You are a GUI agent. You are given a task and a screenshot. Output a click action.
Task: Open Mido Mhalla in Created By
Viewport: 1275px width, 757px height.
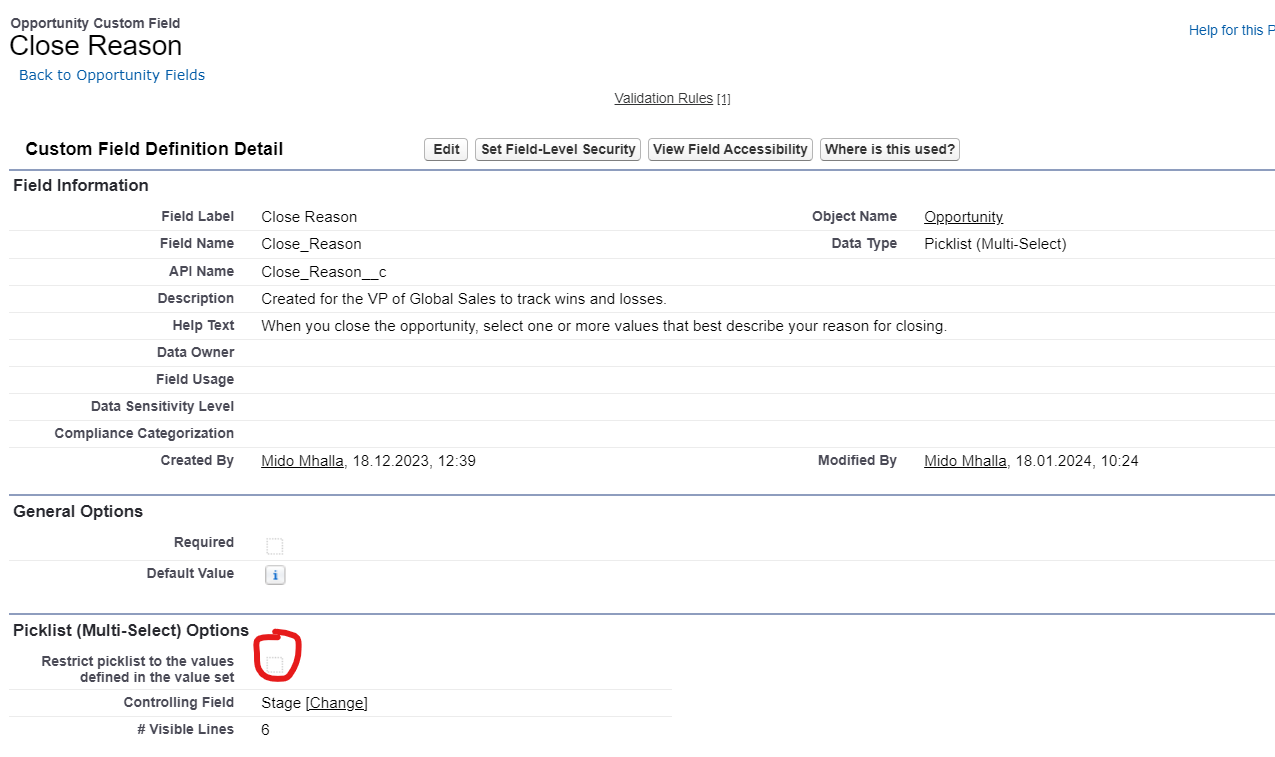tap(302, 461)
